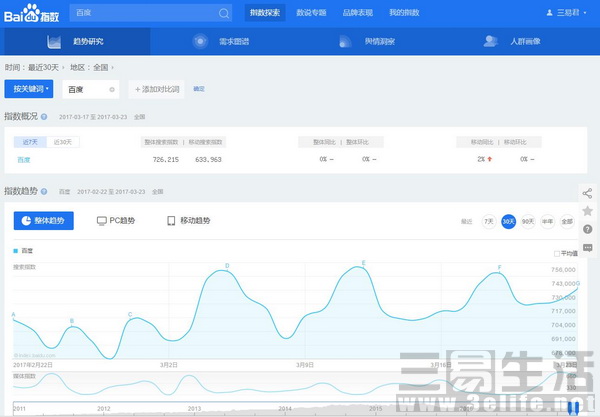Open help icon next to 指数趋势
Screen dimensions: 600x417
click(x=44, y=191)
